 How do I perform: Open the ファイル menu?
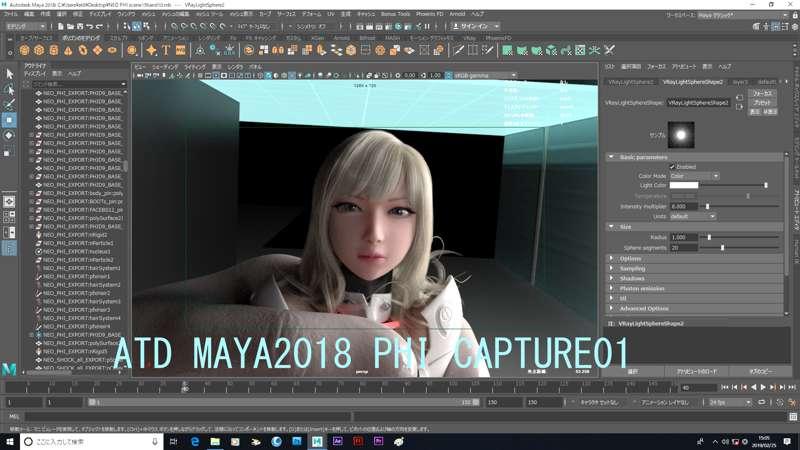(x=11, y=14)
